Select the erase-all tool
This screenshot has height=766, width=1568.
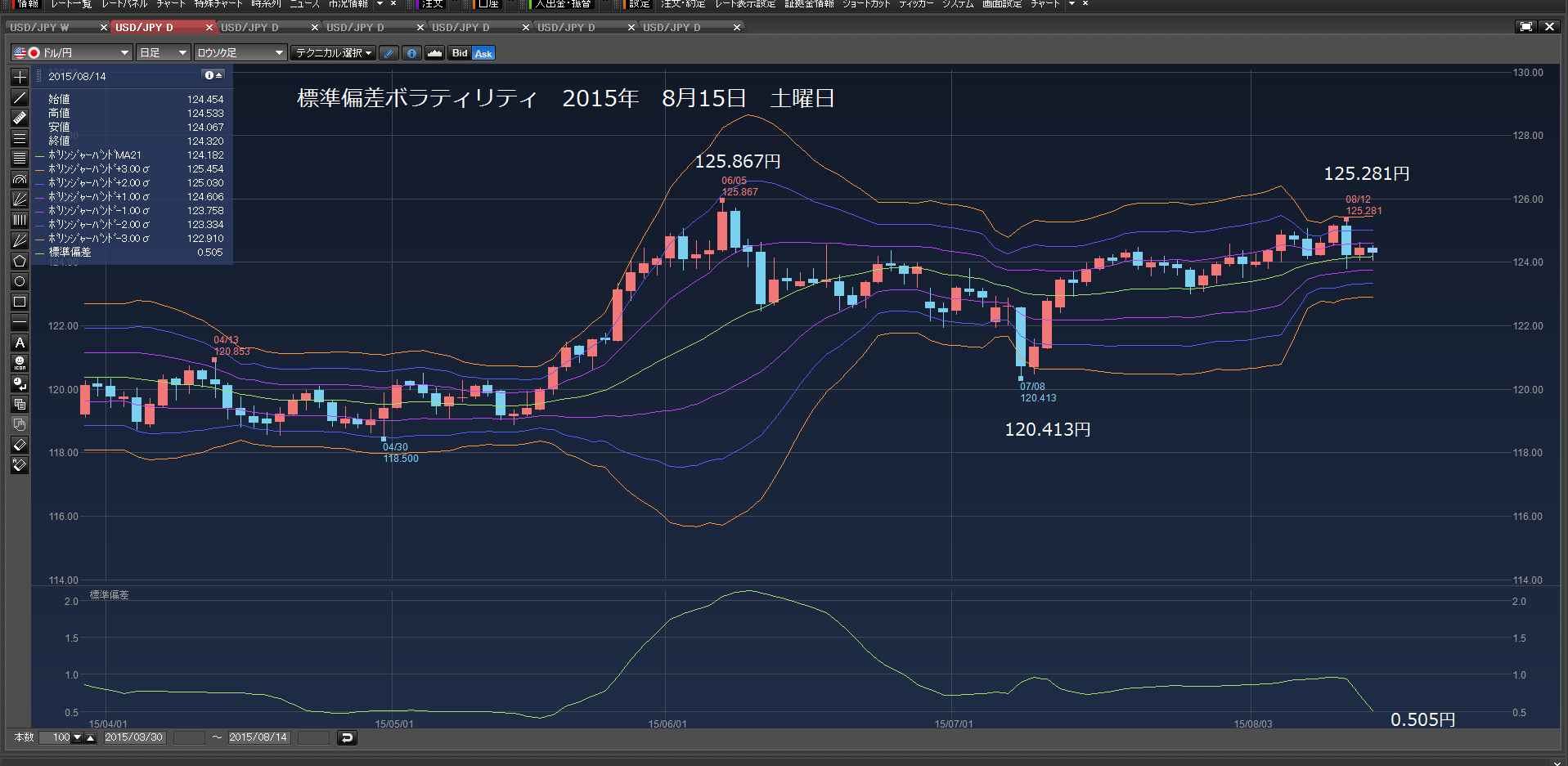[x=20, y=465]
